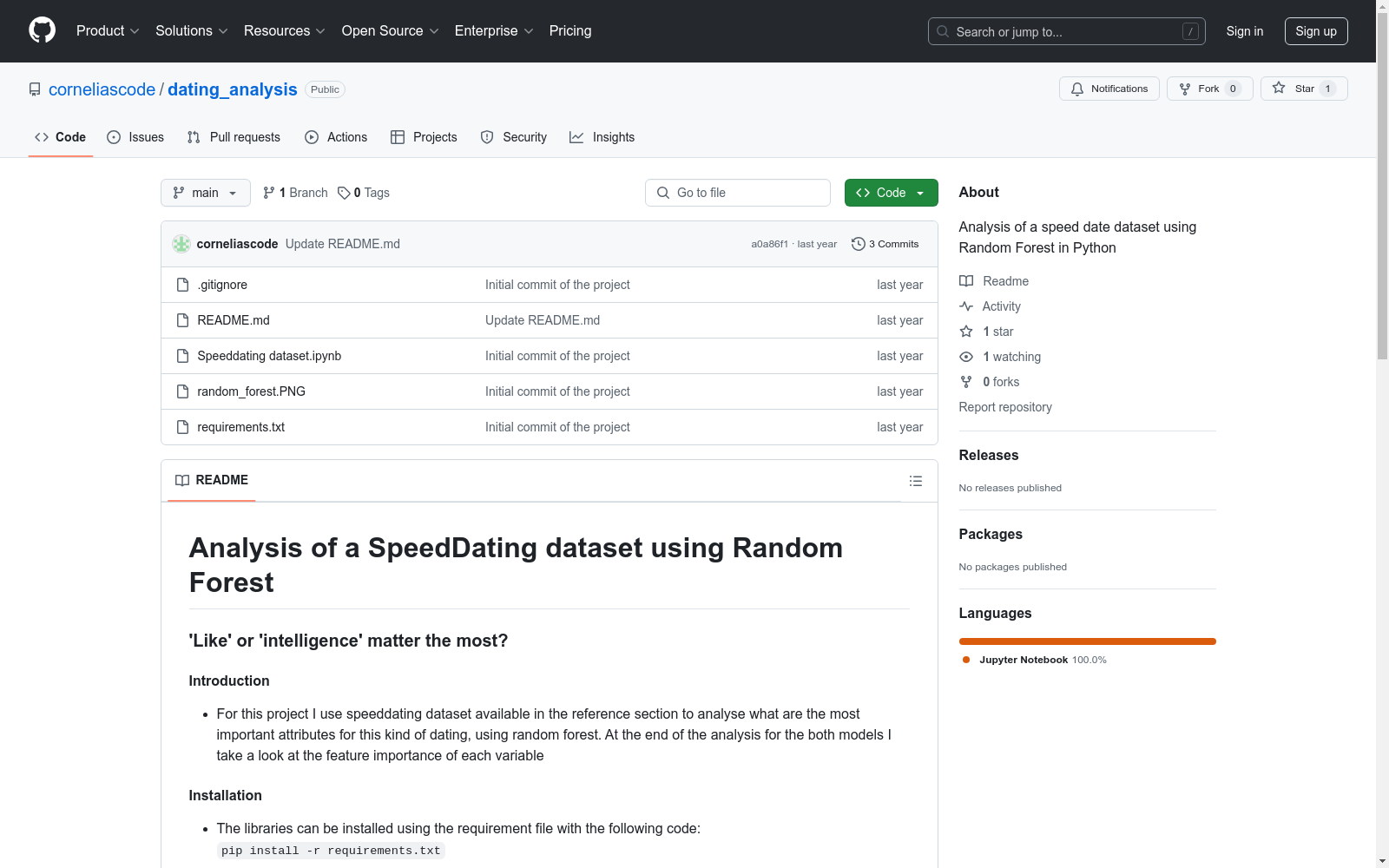This screenshot has height=868, width=1389.
Task: Switch to the Issues tab
Action: 135,137
